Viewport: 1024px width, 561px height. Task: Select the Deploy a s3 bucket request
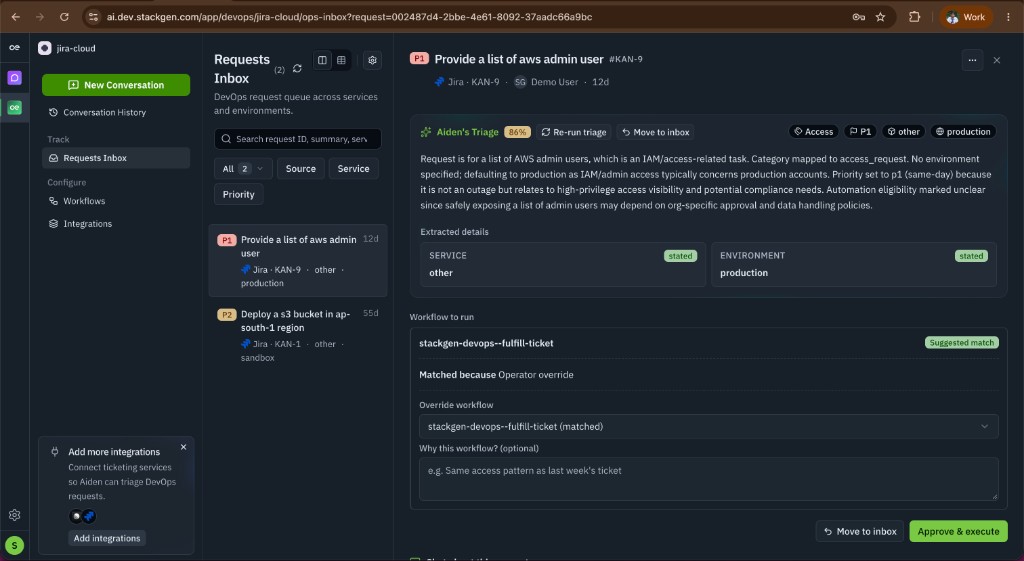tap(298, 335)
